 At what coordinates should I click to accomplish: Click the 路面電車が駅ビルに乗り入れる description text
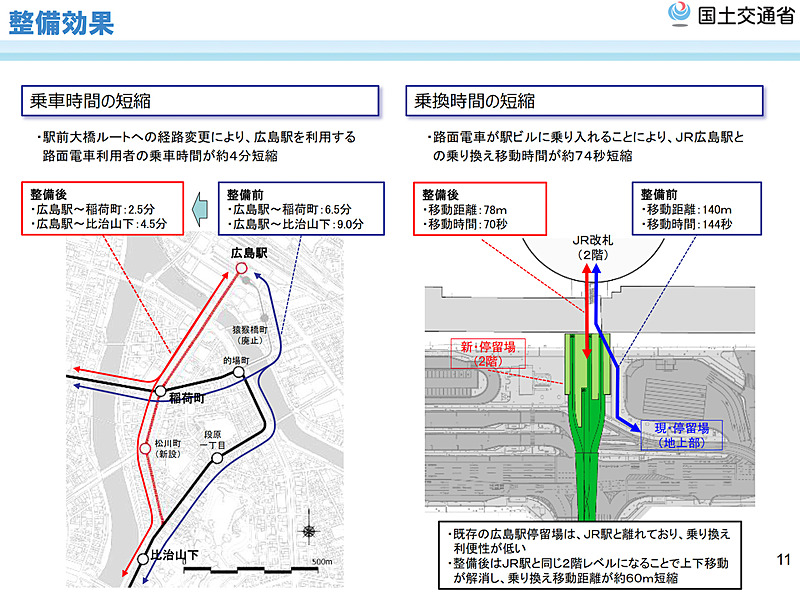pos(586,146)
